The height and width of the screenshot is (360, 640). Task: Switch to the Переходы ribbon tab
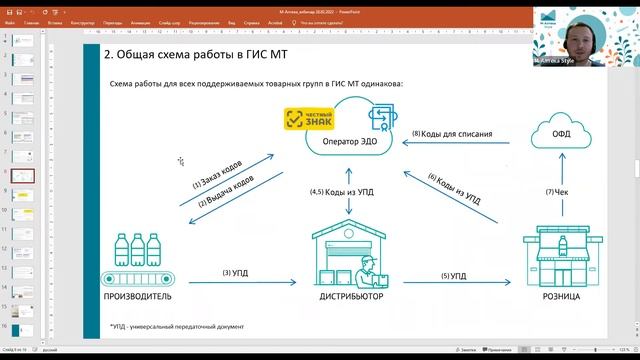click(112, 23)
